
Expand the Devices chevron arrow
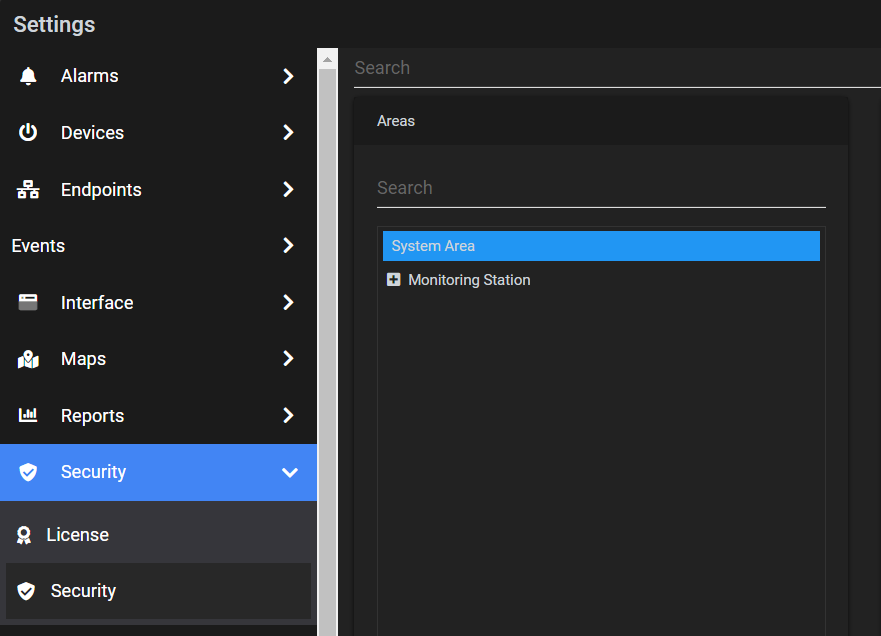pos(288,133)
